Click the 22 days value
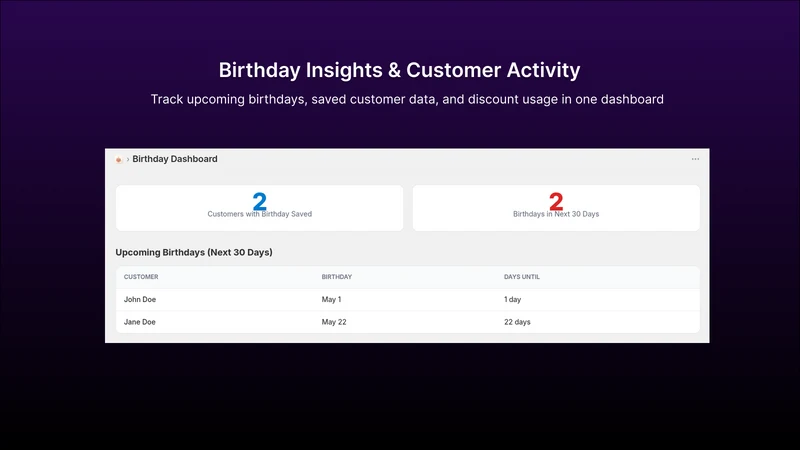This screenshot has width=800, height=450. tap(517, 322)
